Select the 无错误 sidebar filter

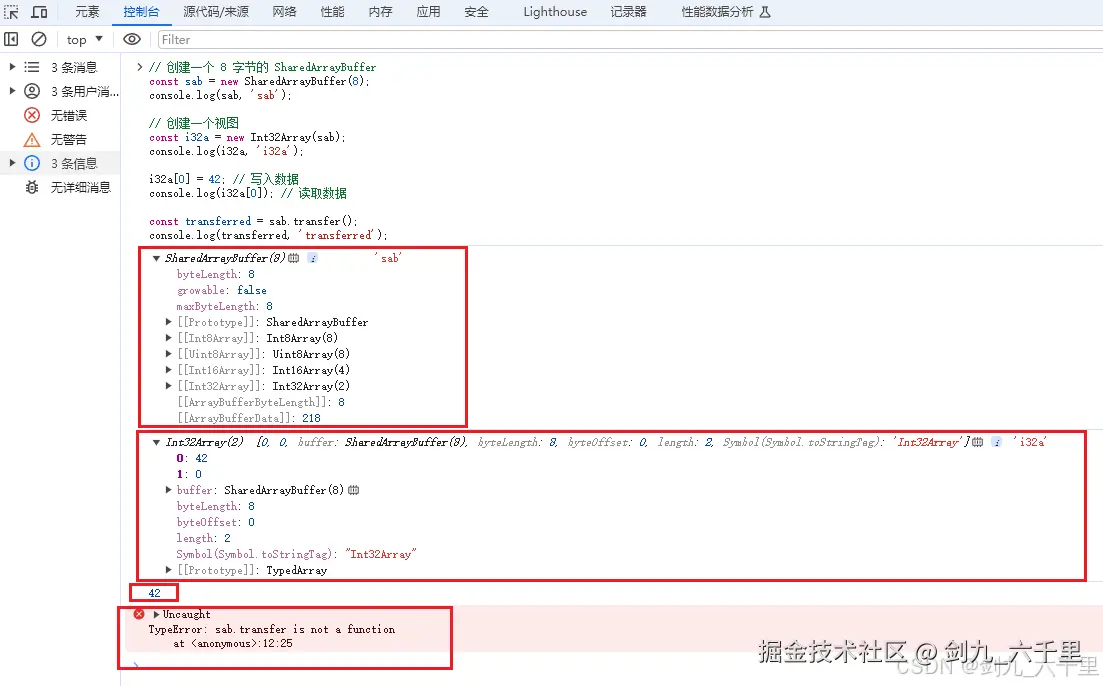(68, 115)
